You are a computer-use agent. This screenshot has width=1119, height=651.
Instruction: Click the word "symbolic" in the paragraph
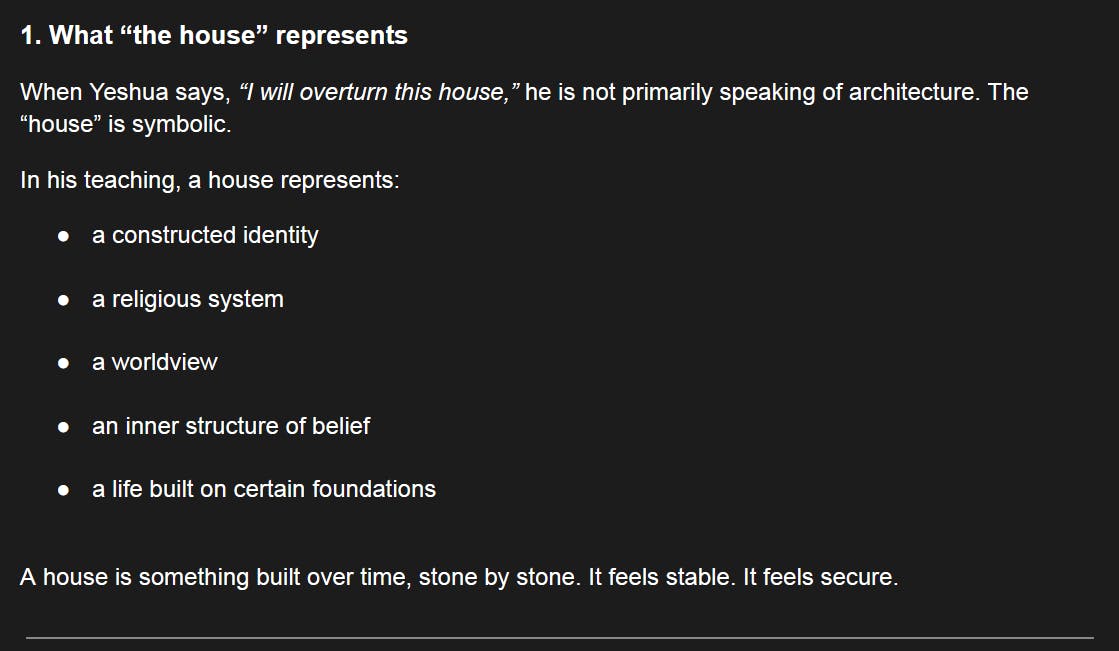tap(188, 127)
